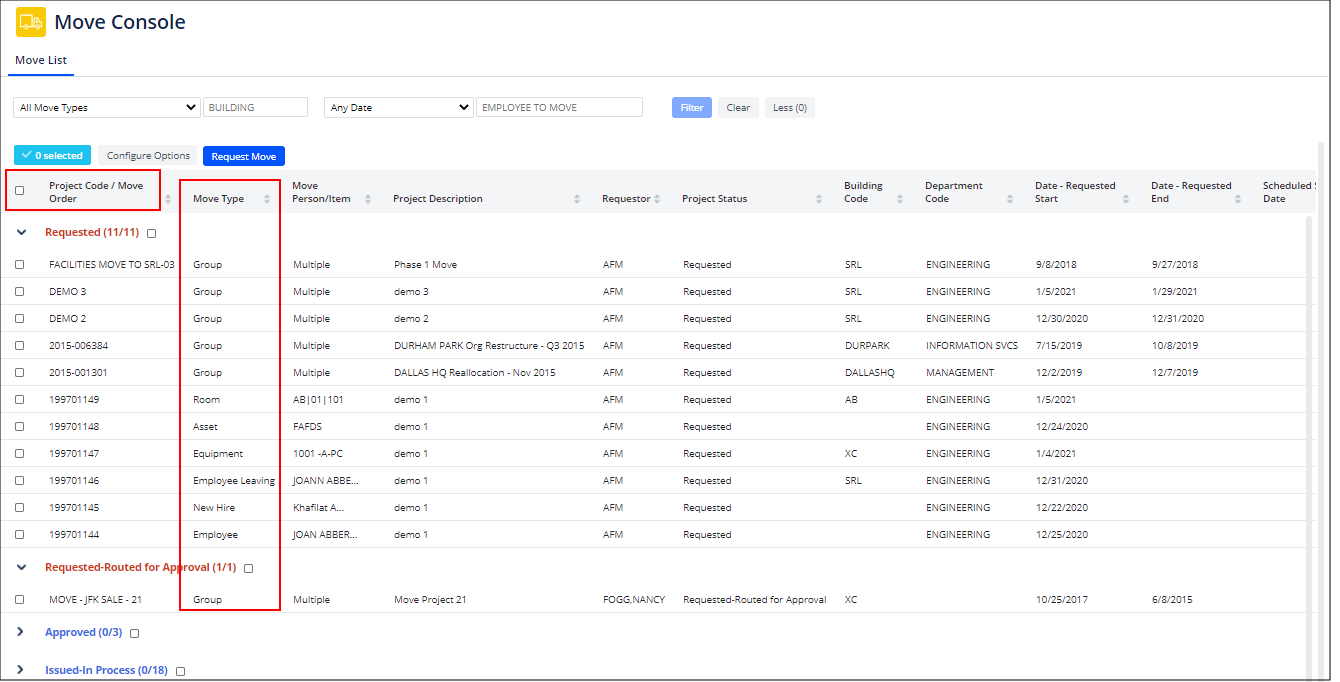This screenshot has width=1340, height=682.
Task: Click the Move Person/Item sort arrows
Action: [x=368, y=199]
